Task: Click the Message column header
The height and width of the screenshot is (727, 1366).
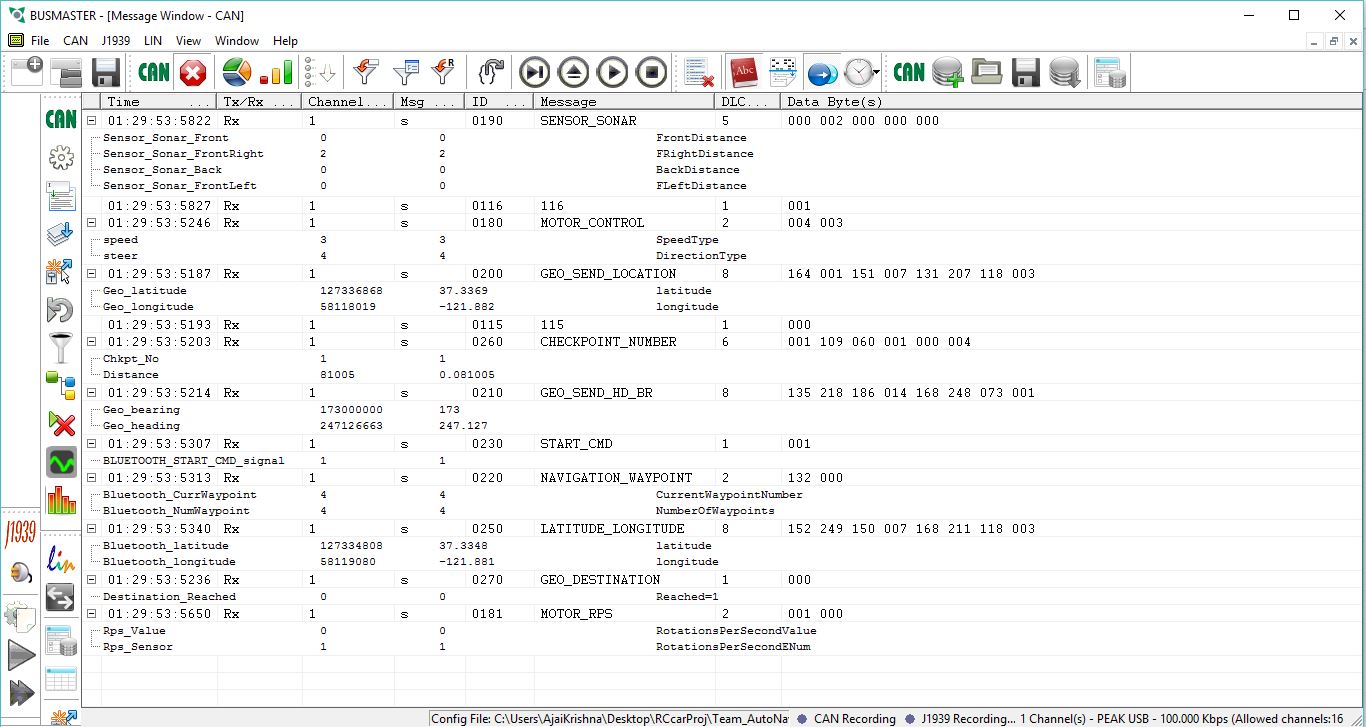Action: coord(624,101)
